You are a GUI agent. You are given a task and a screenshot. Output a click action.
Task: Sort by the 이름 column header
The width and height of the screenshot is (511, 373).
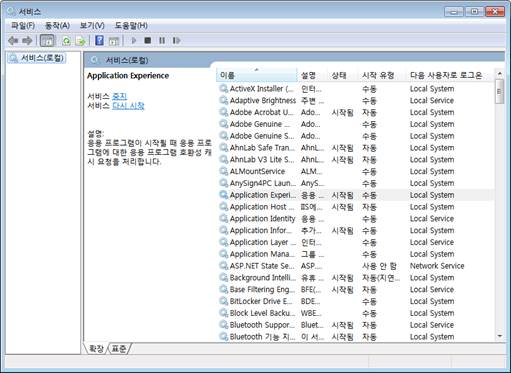point(257,75)
